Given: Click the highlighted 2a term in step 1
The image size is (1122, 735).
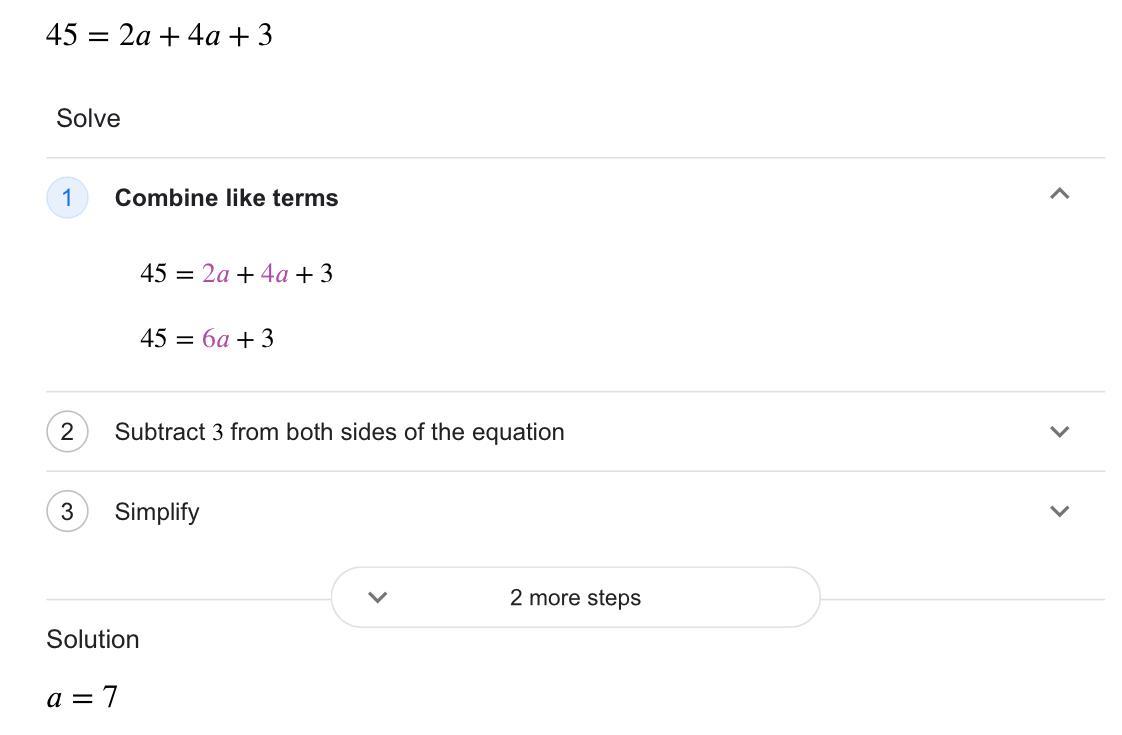Looking at the screenshot, I should pyautogui.click(x=215, y=274).
